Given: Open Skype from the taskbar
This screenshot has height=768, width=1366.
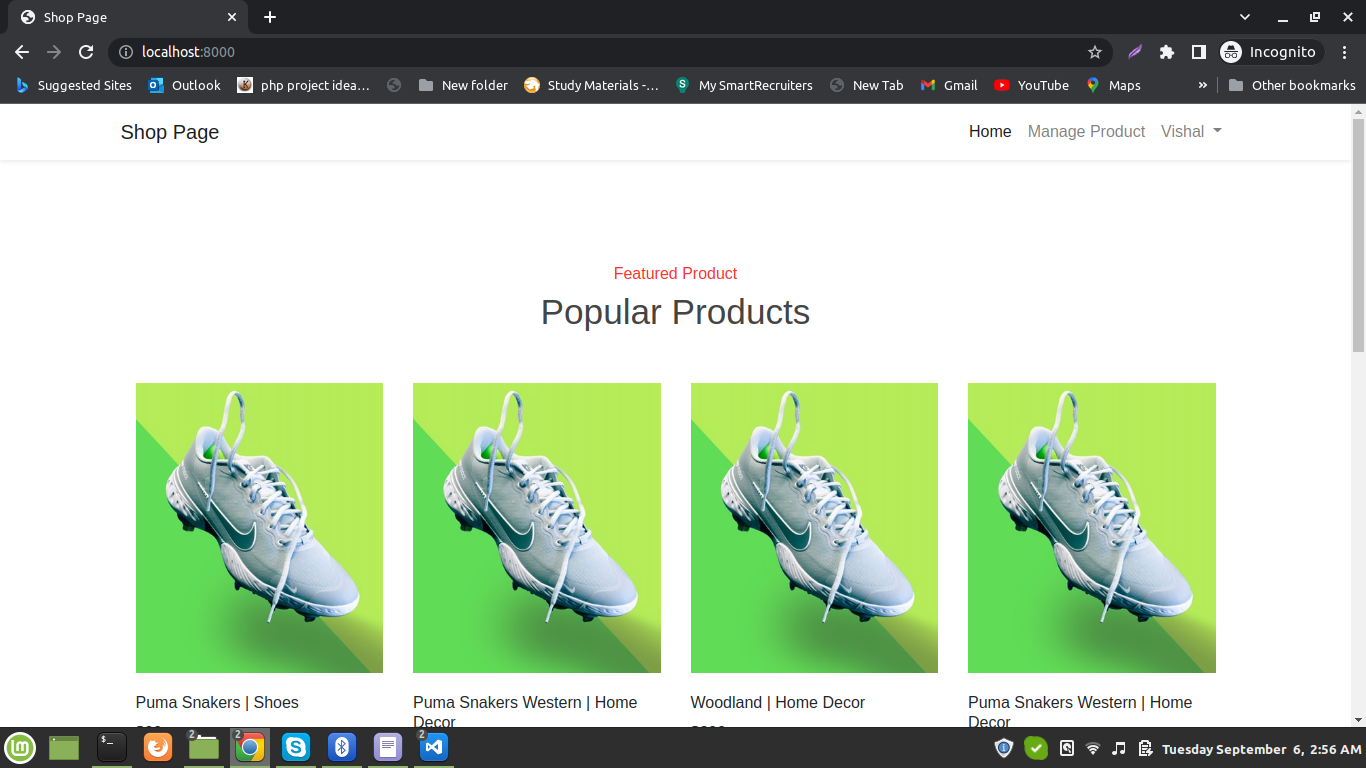Looking at the screenshot, I should click(x=295, y=747).
